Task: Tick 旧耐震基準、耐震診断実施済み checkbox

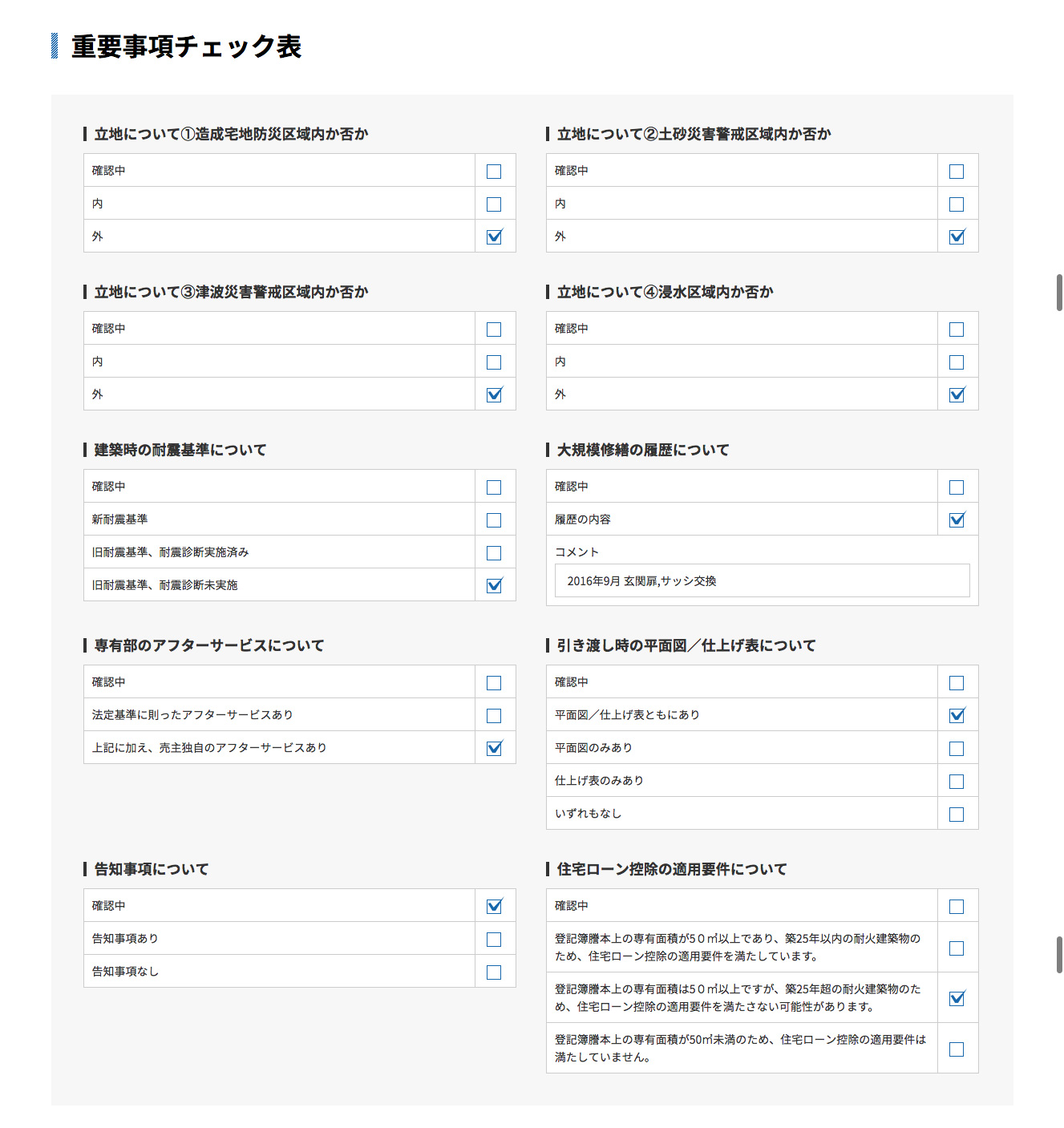Action: click(494, 553)
